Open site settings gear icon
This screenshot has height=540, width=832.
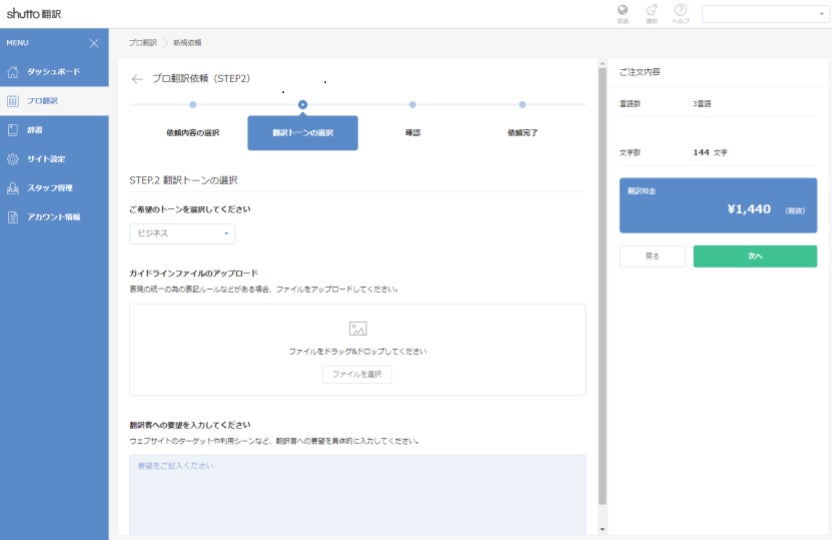pyautogui.click(x=13, y=159)
